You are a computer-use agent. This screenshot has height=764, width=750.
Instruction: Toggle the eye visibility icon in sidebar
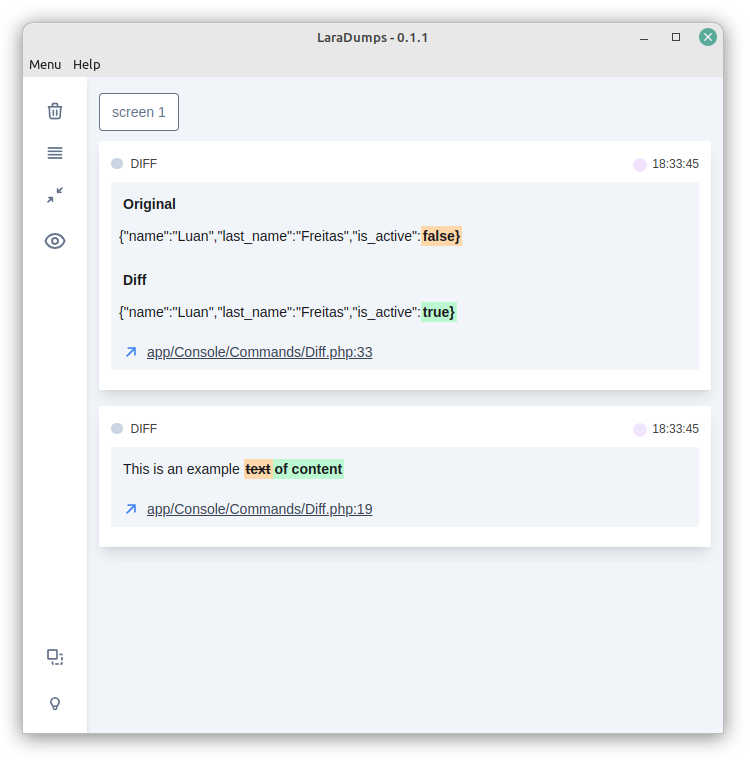(55, 241)
